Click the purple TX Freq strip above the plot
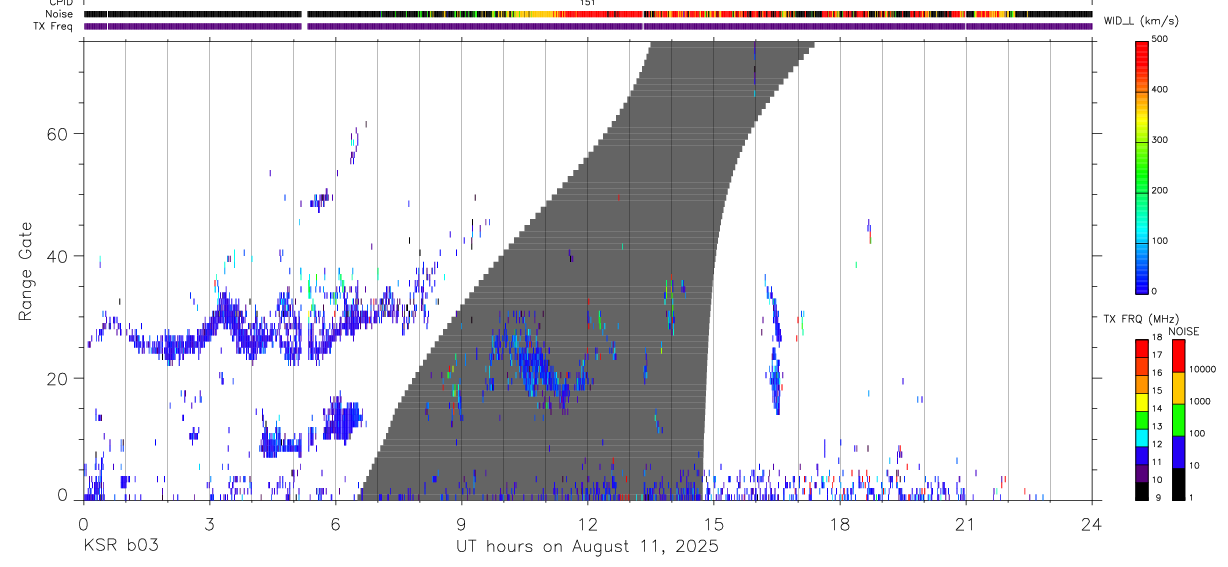This screenshot has height=567, width=1228. coord(587,26)
